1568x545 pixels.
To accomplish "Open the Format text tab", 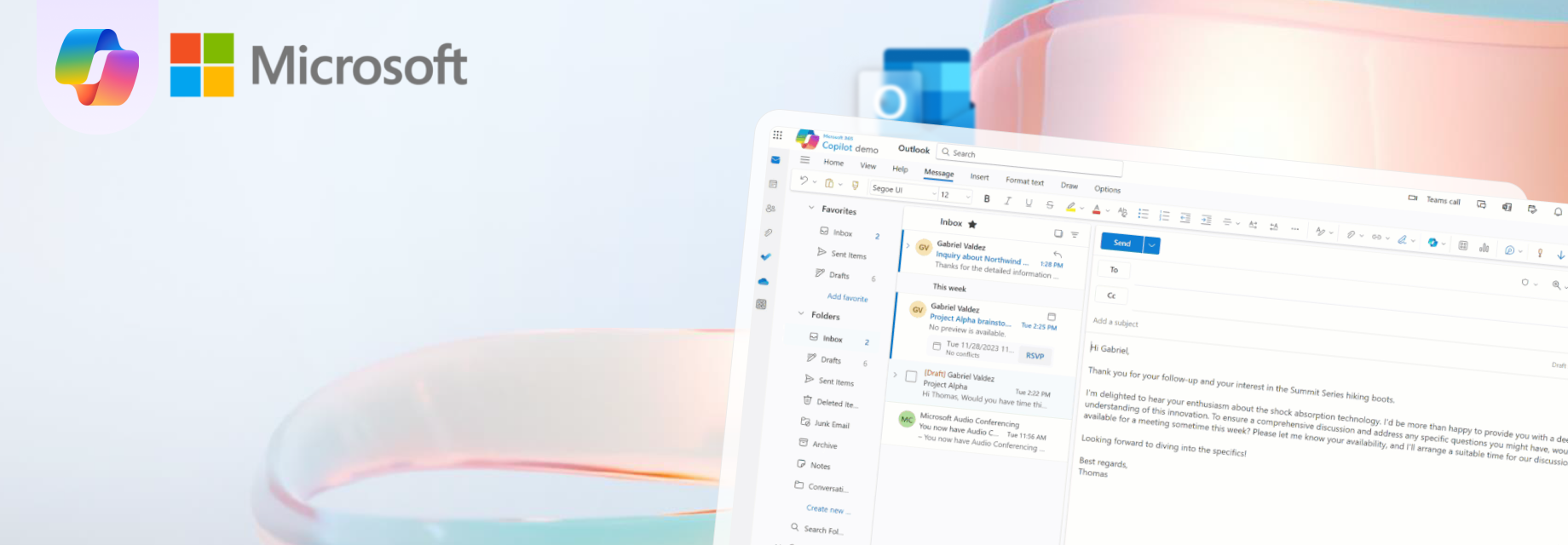I will coord(1024,181).
